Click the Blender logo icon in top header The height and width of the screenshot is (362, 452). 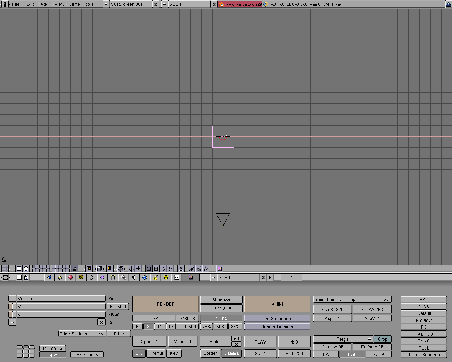coord(221,4)
